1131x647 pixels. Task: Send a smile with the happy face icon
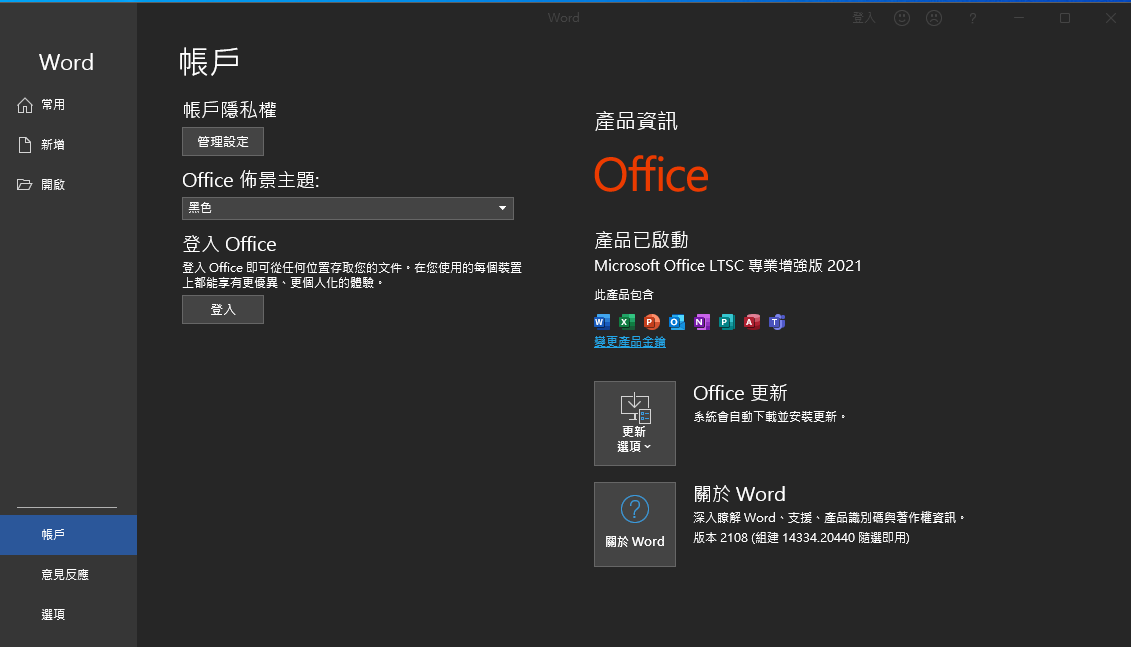902,18
